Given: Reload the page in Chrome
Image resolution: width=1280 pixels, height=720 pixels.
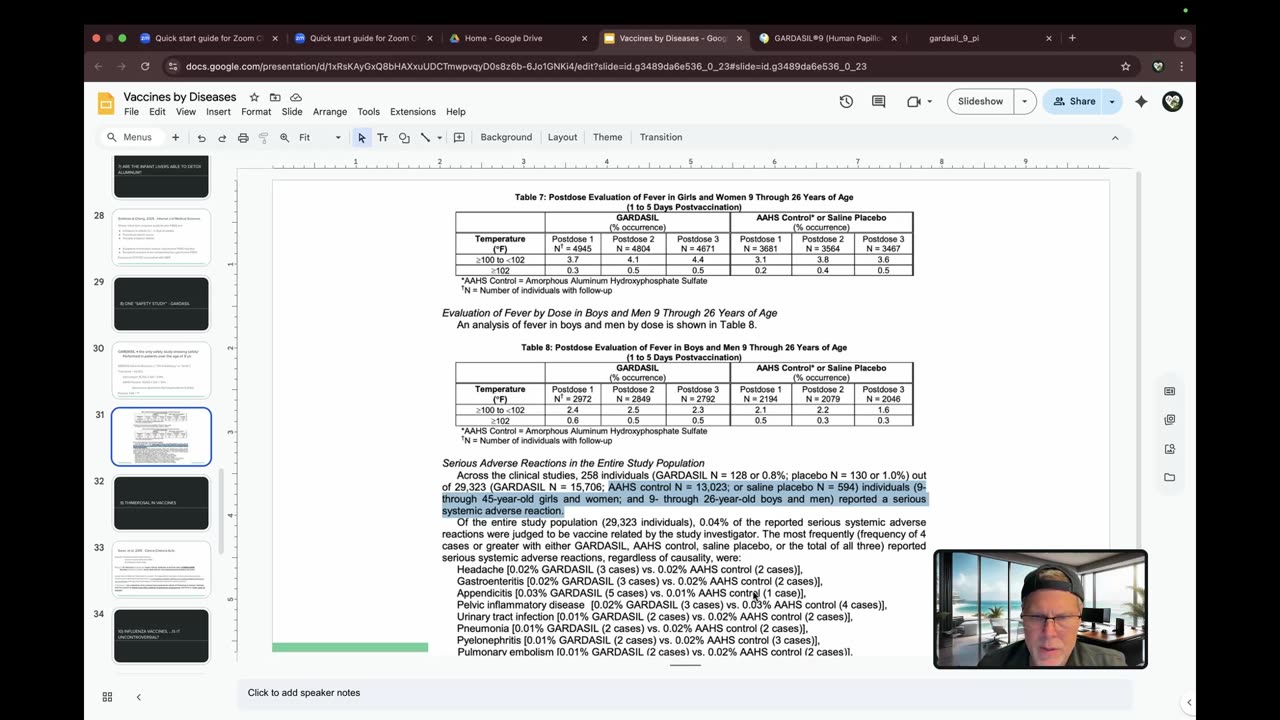Looking at the screenshot, I should [145, 66].
